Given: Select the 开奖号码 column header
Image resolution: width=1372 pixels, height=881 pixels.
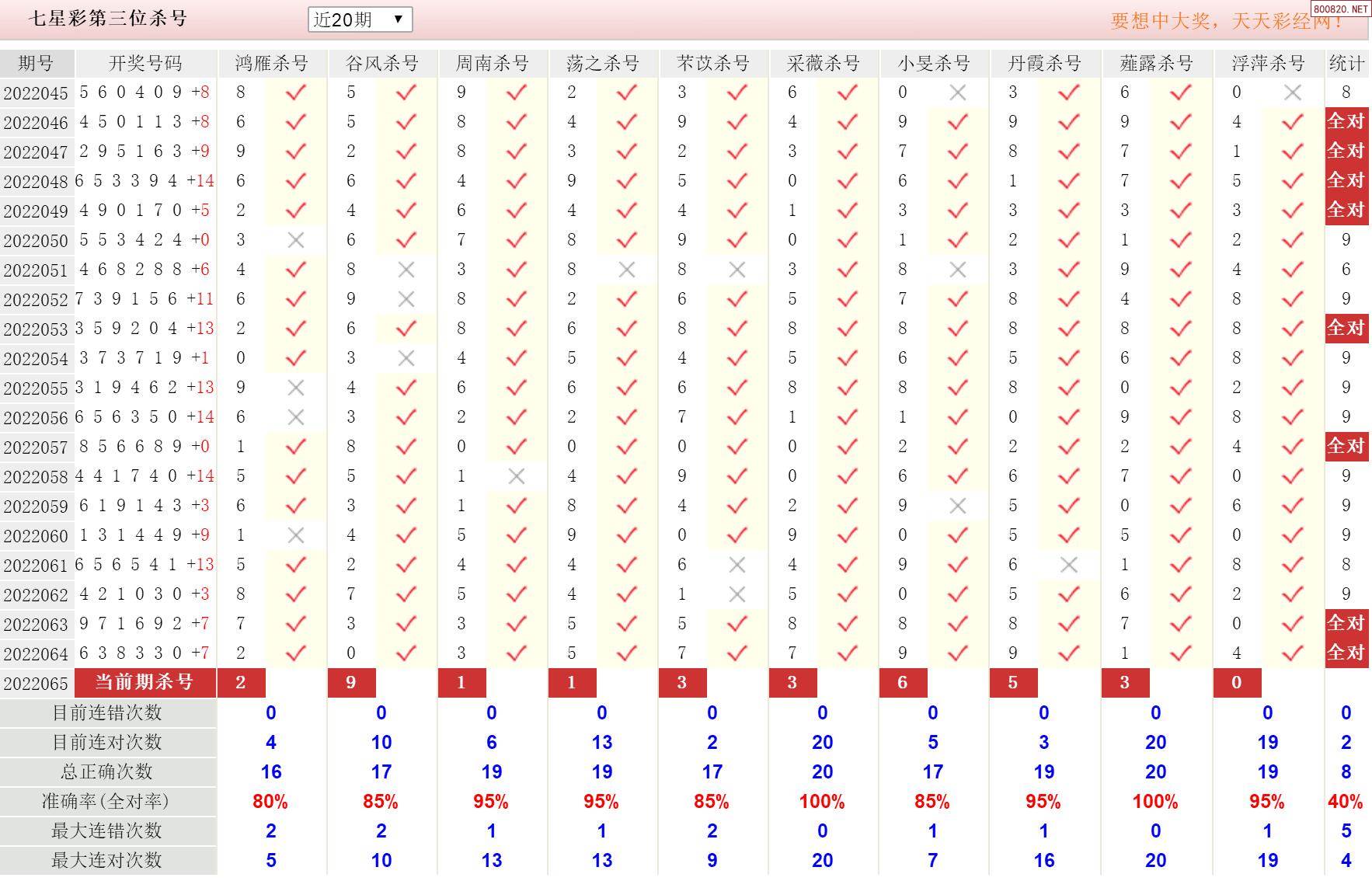Looking at the screenshot, I should (x=145, y=64).
